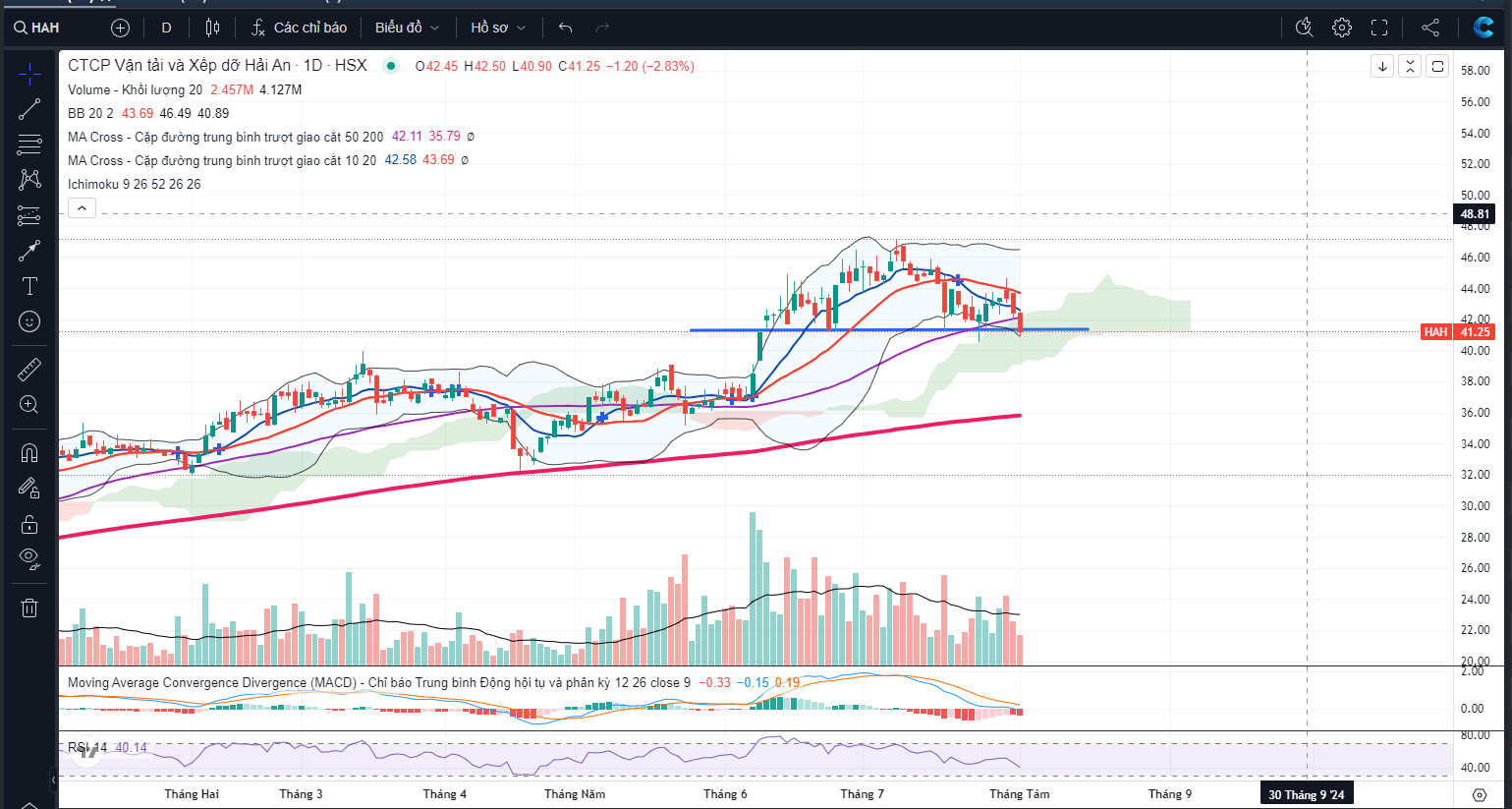The image size is (1512, 809).
Task: Toggle stay-in-drawing-mode pencil lock
Action: (29, 489)
